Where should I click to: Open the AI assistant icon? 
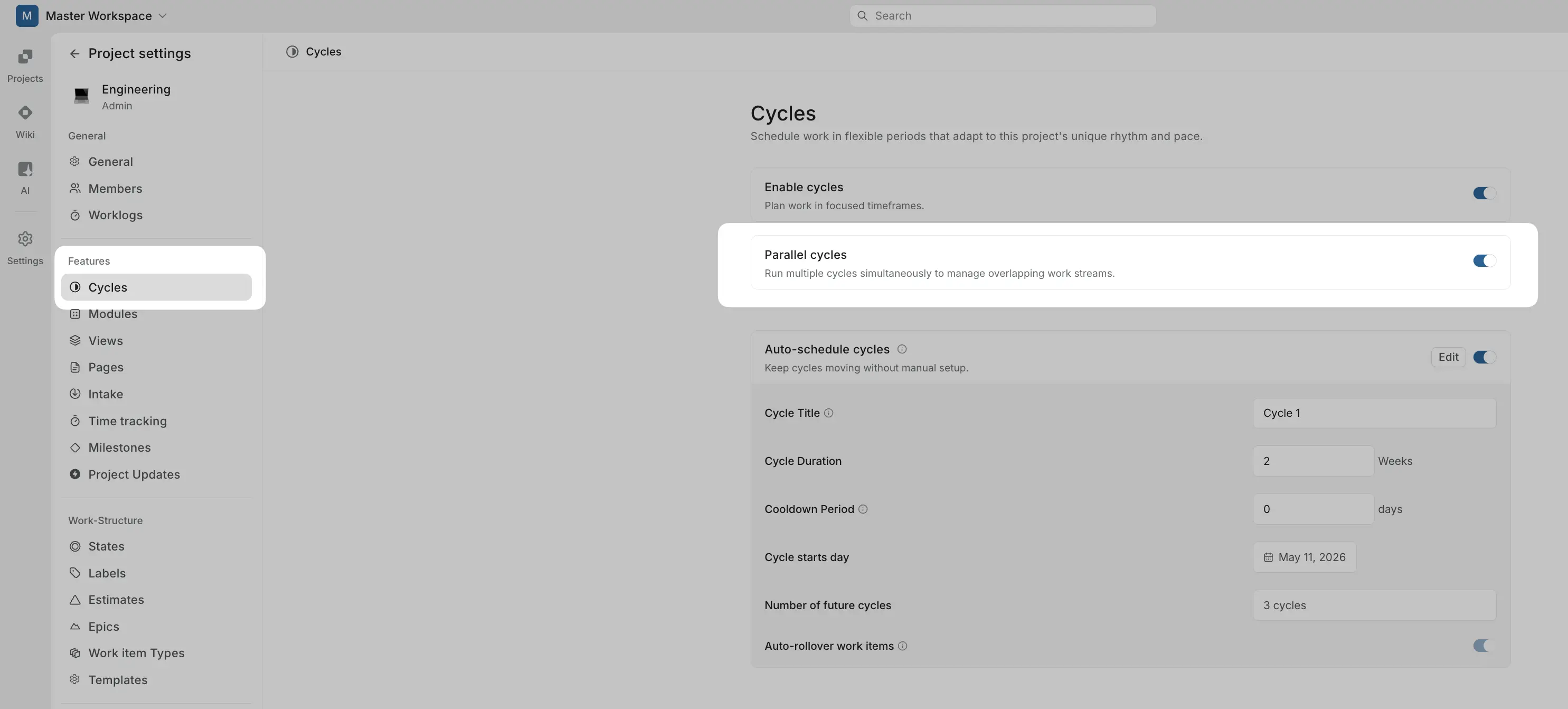pos(25,176)
